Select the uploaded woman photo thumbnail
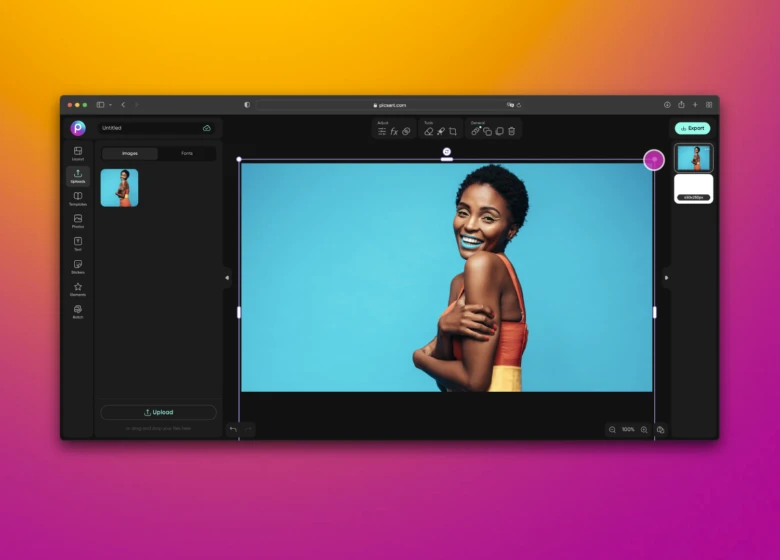The height and width of the screenshot is (560, 780). tap(119, 188)
